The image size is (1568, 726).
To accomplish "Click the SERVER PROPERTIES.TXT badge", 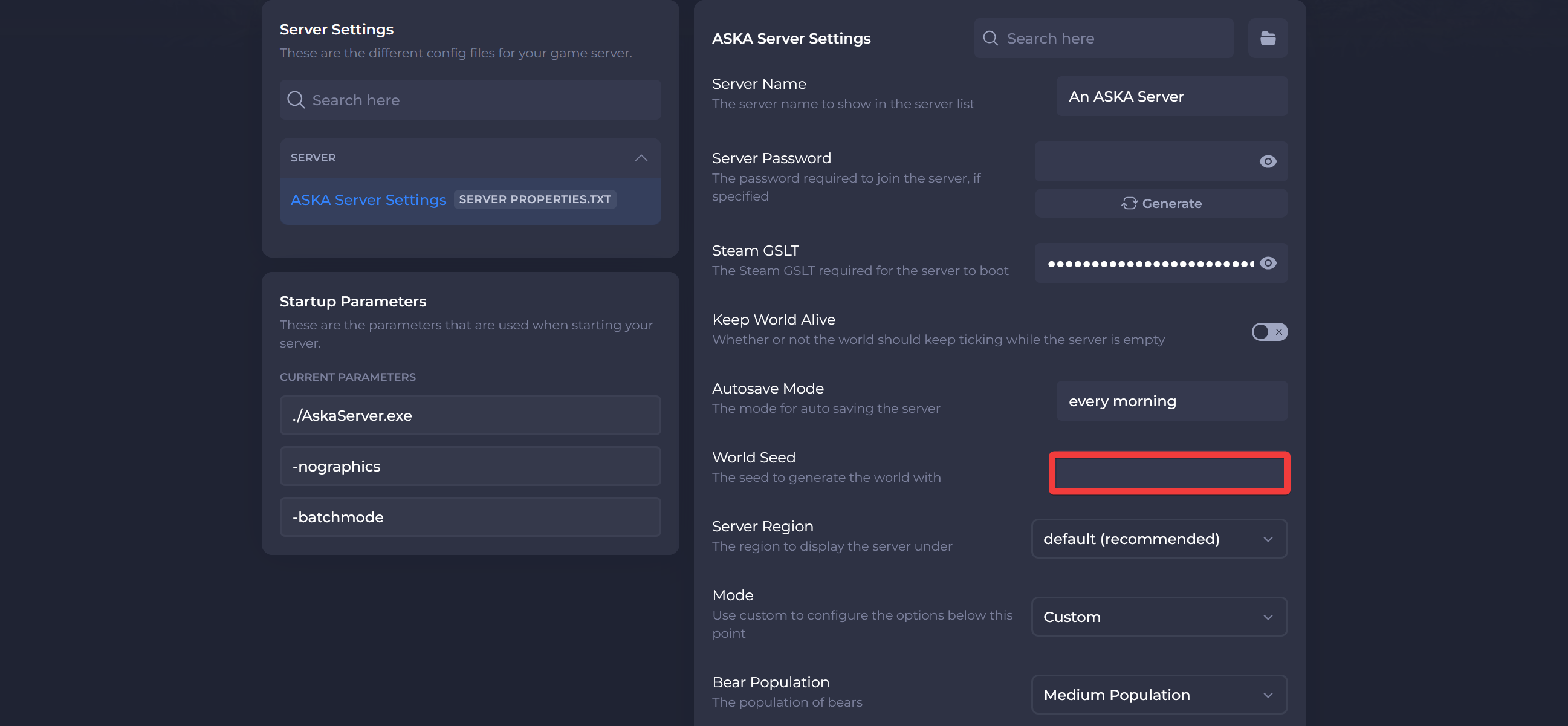I will [534, 199].
